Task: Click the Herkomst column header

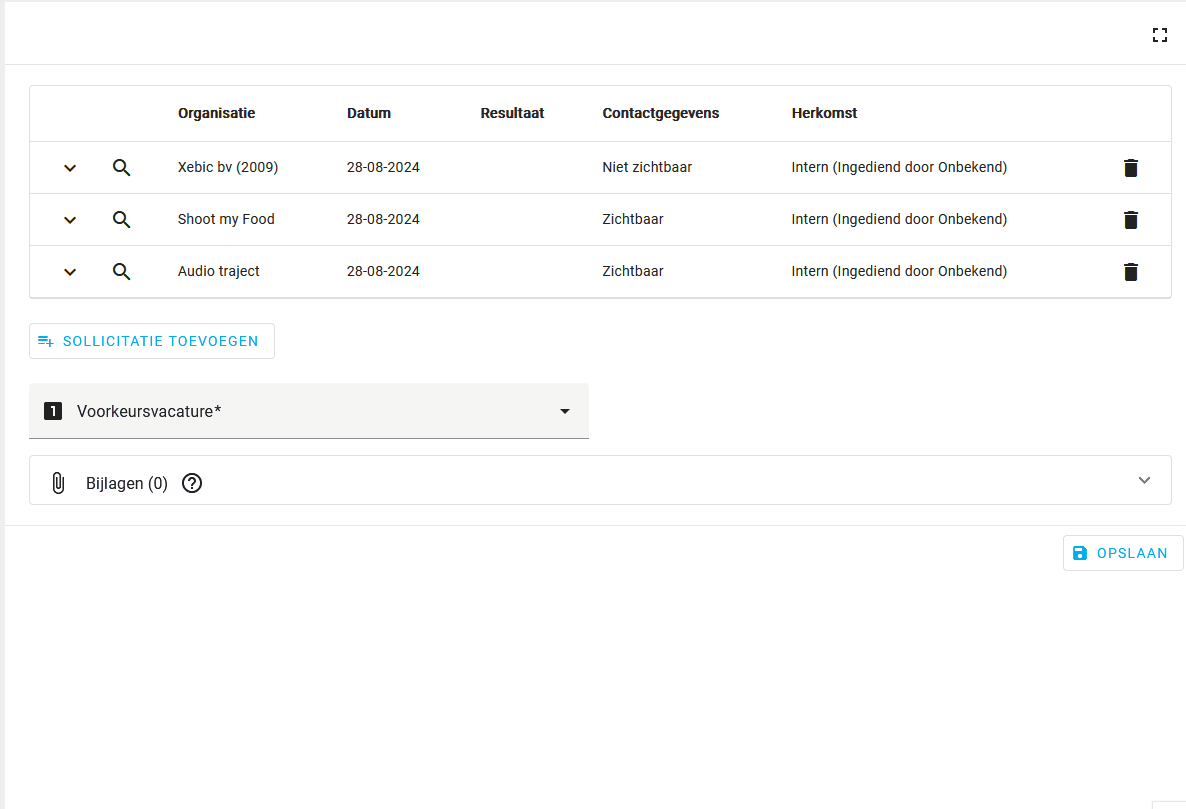Action: [x=824, y=113]
